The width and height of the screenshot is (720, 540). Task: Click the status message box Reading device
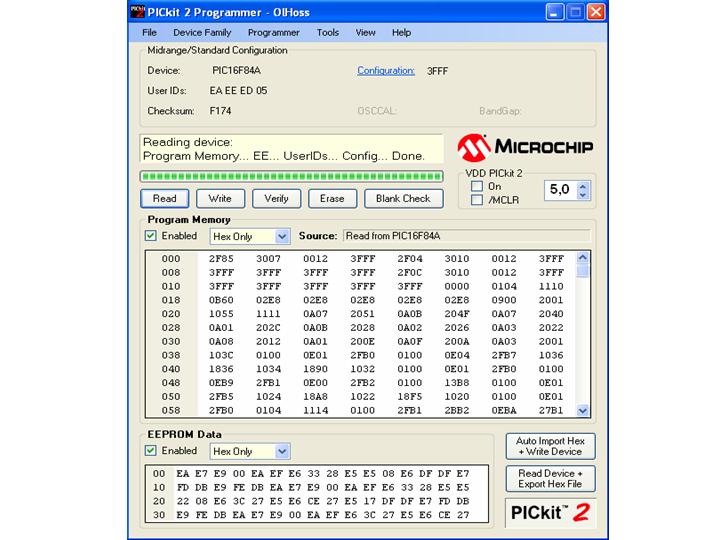tap(292, 149)
